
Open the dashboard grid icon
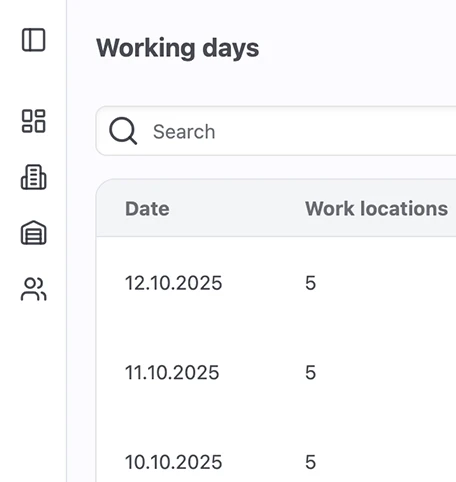coord(34,121)
